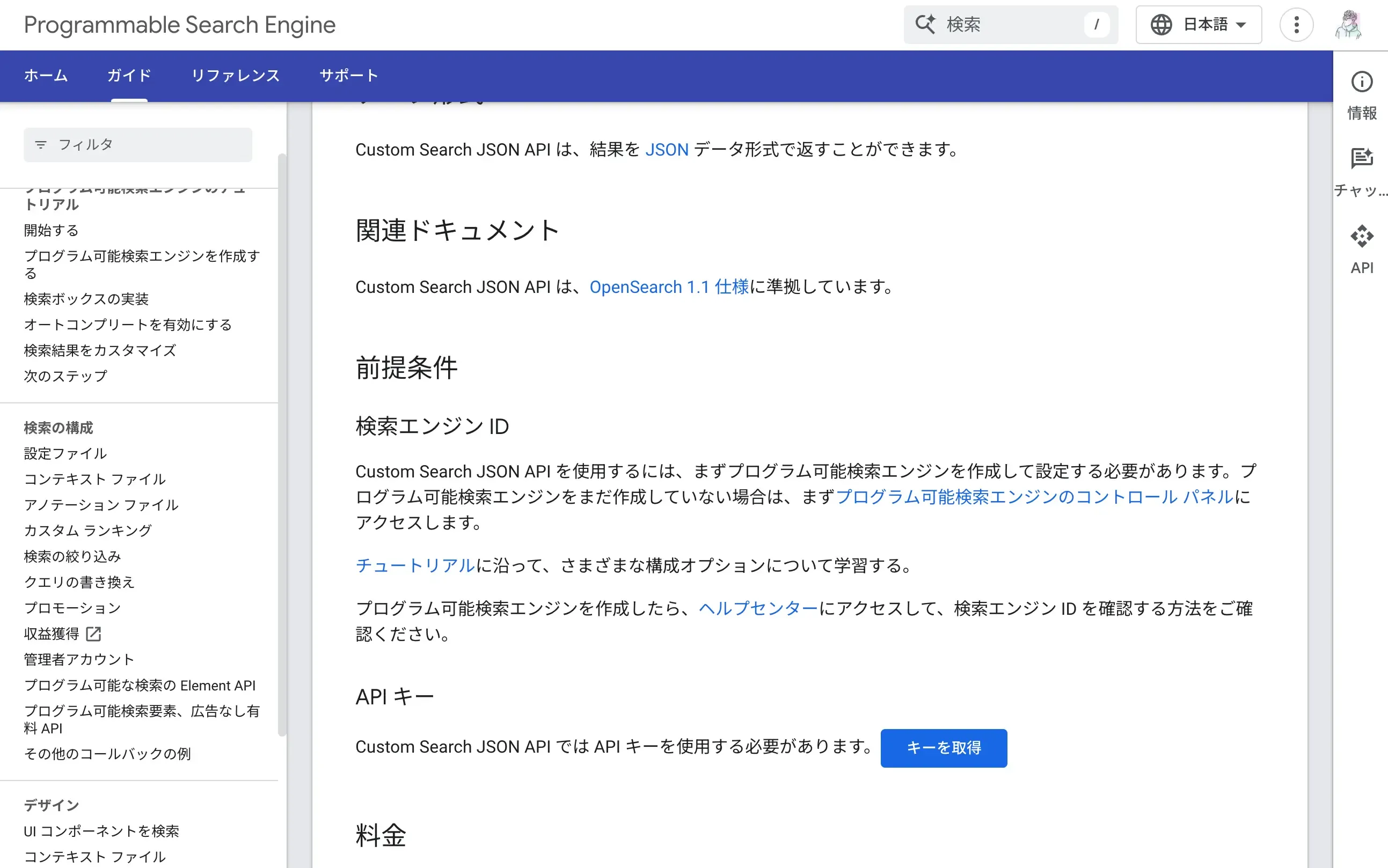Click the 料金 heading
Screen dimensions: 1388x868
coord(381,835)
